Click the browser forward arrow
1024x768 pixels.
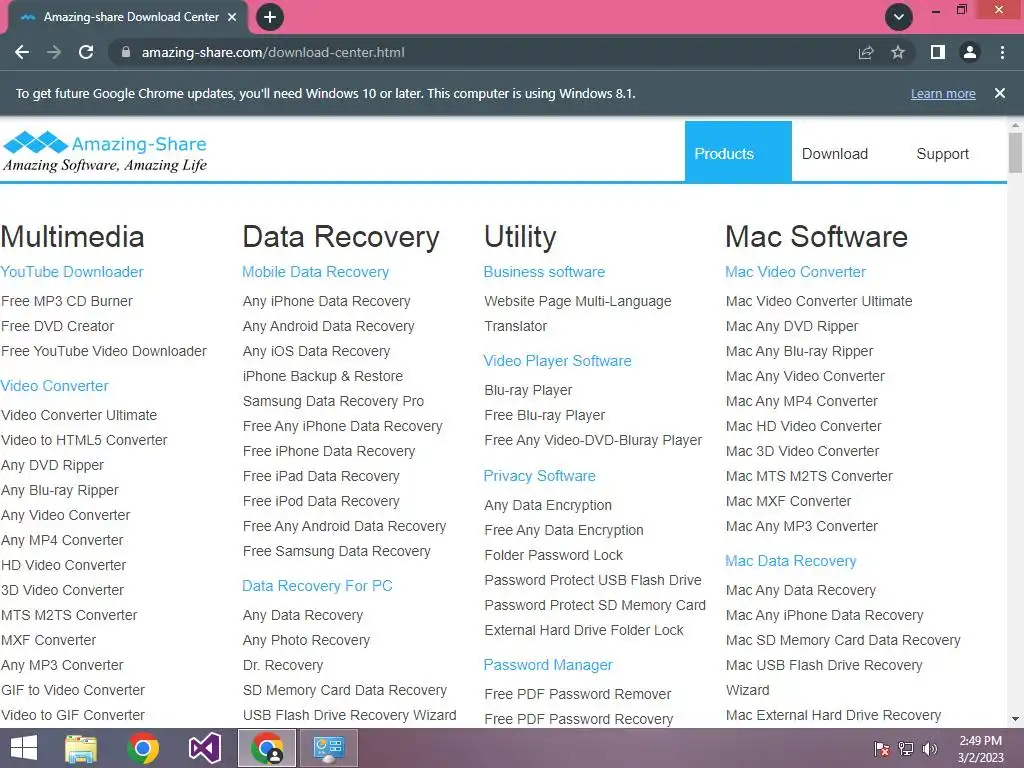tap(54, 52)
